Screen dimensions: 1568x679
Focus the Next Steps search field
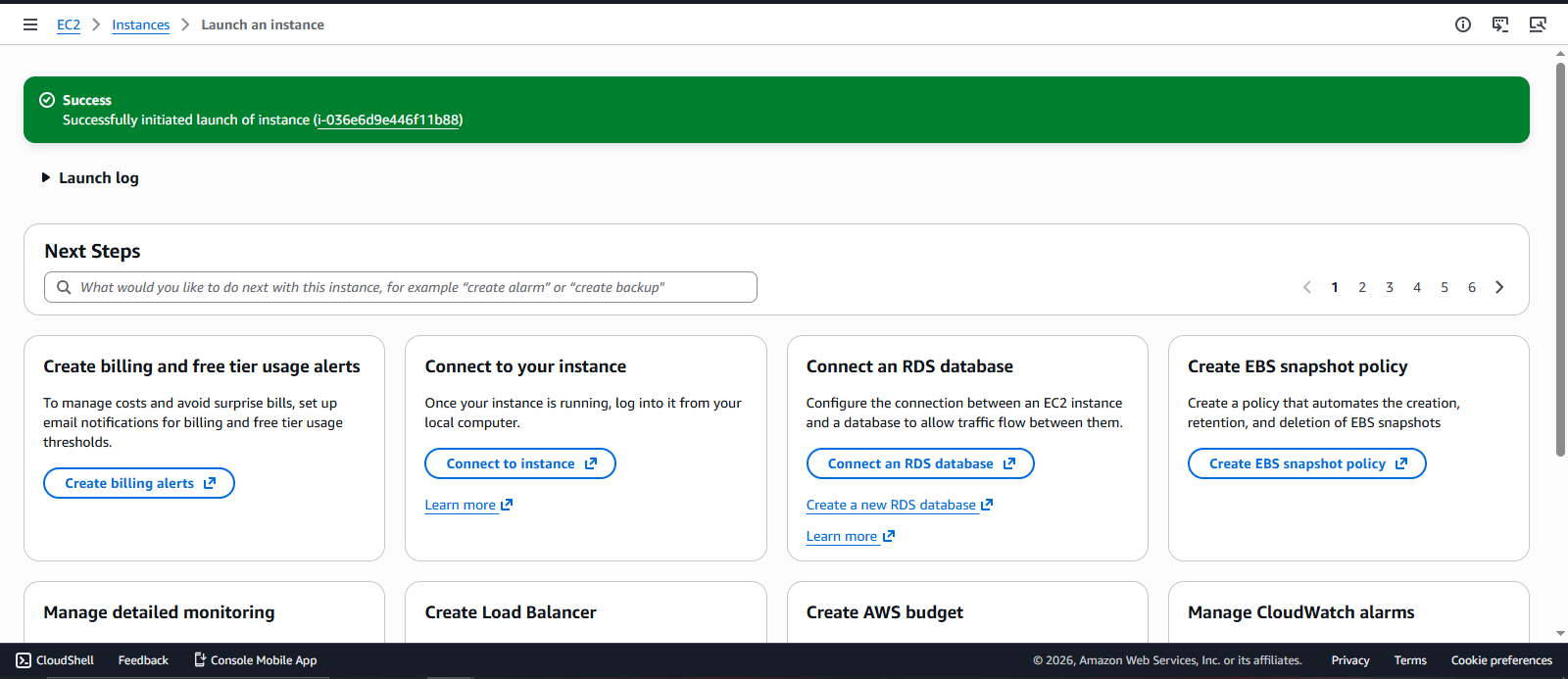click(x=401, y=287)
